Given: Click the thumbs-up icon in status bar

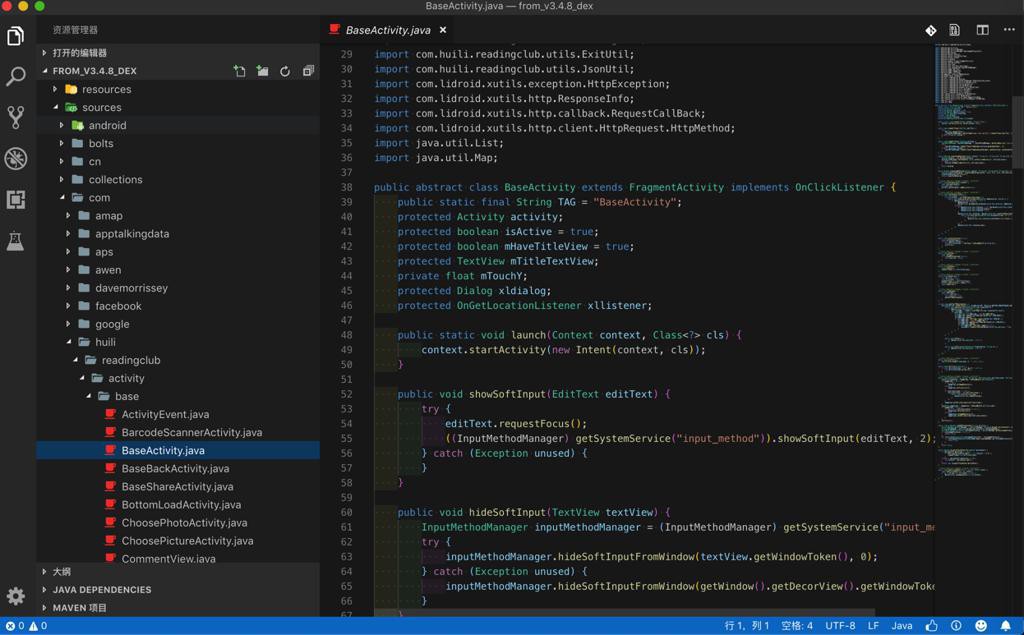Looking at the screenshot, I should coord(931,626).
